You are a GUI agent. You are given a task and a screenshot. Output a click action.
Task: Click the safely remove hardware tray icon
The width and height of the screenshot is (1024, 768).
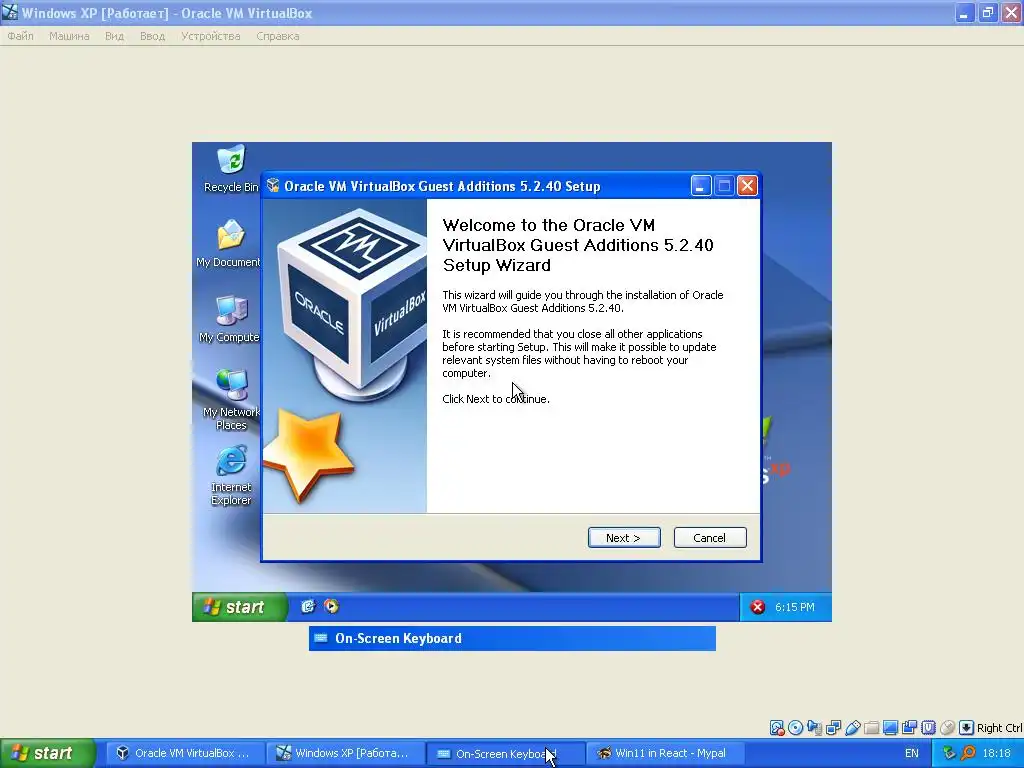click(949, 753)
